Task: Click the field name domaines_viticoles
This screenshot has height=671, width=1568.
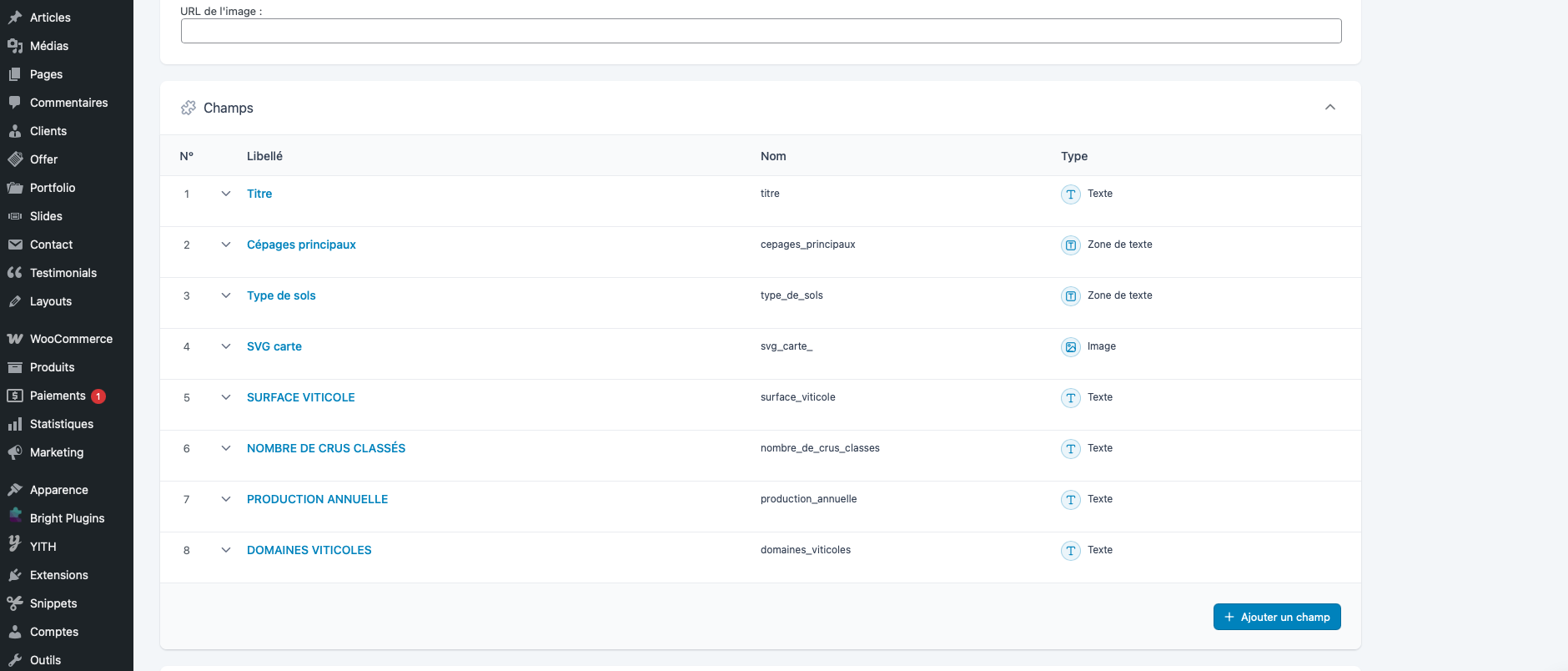Action: pyautogui.click(x=806, y=550)
